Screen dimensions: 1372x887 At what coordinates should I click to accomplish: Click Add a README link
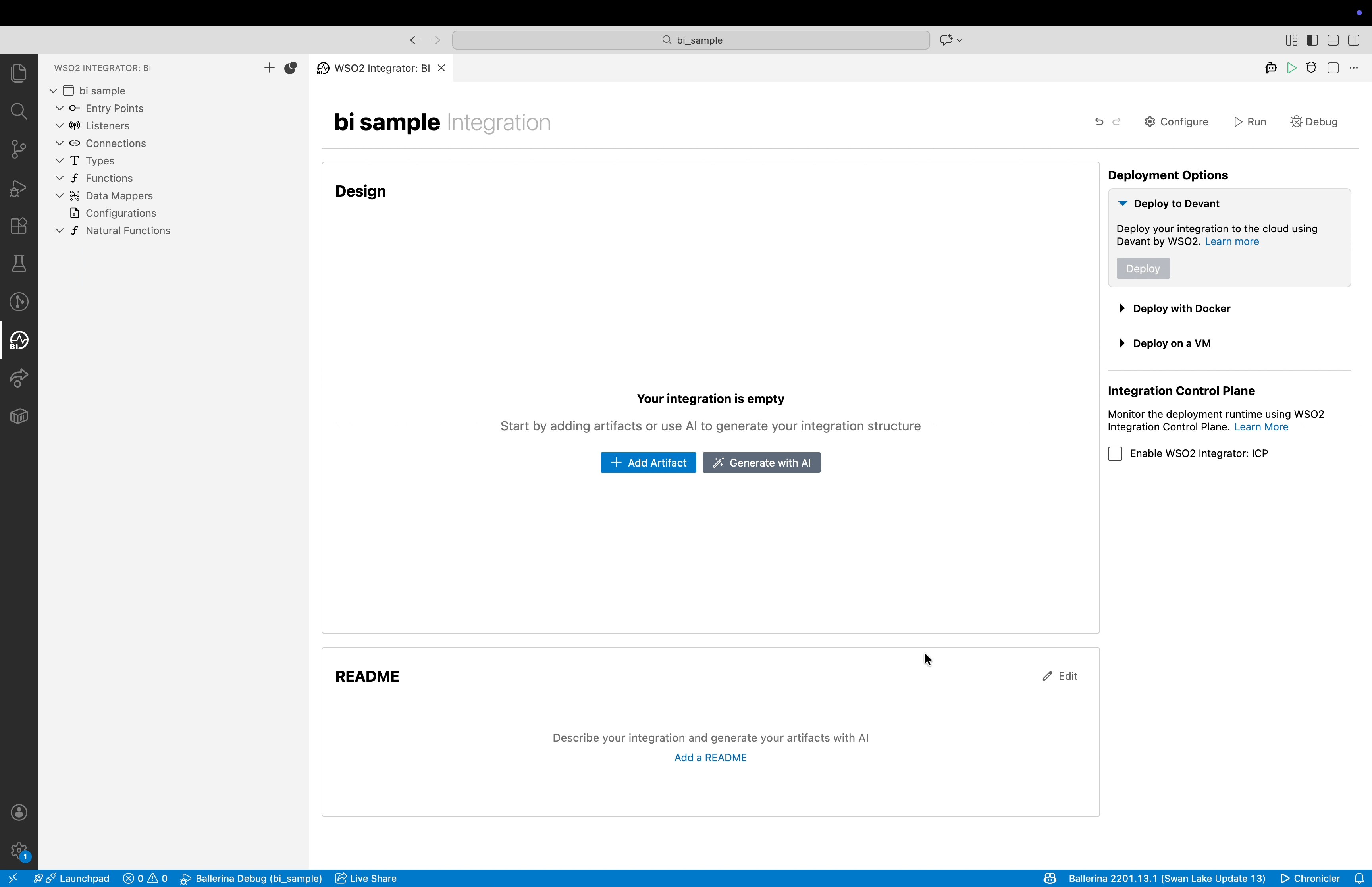coord(711,758)
